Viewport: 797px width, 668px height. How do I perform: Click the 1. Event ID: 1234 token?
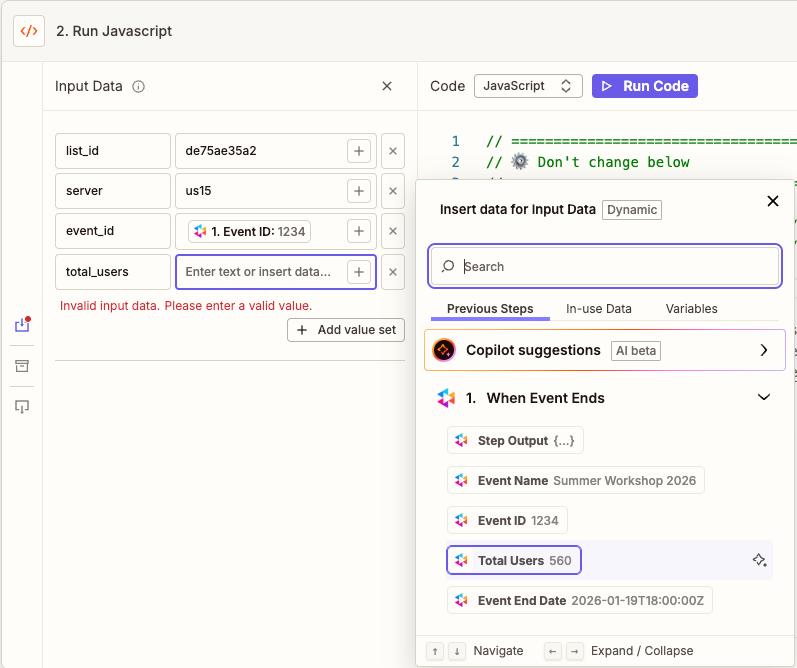click(250, 232)
